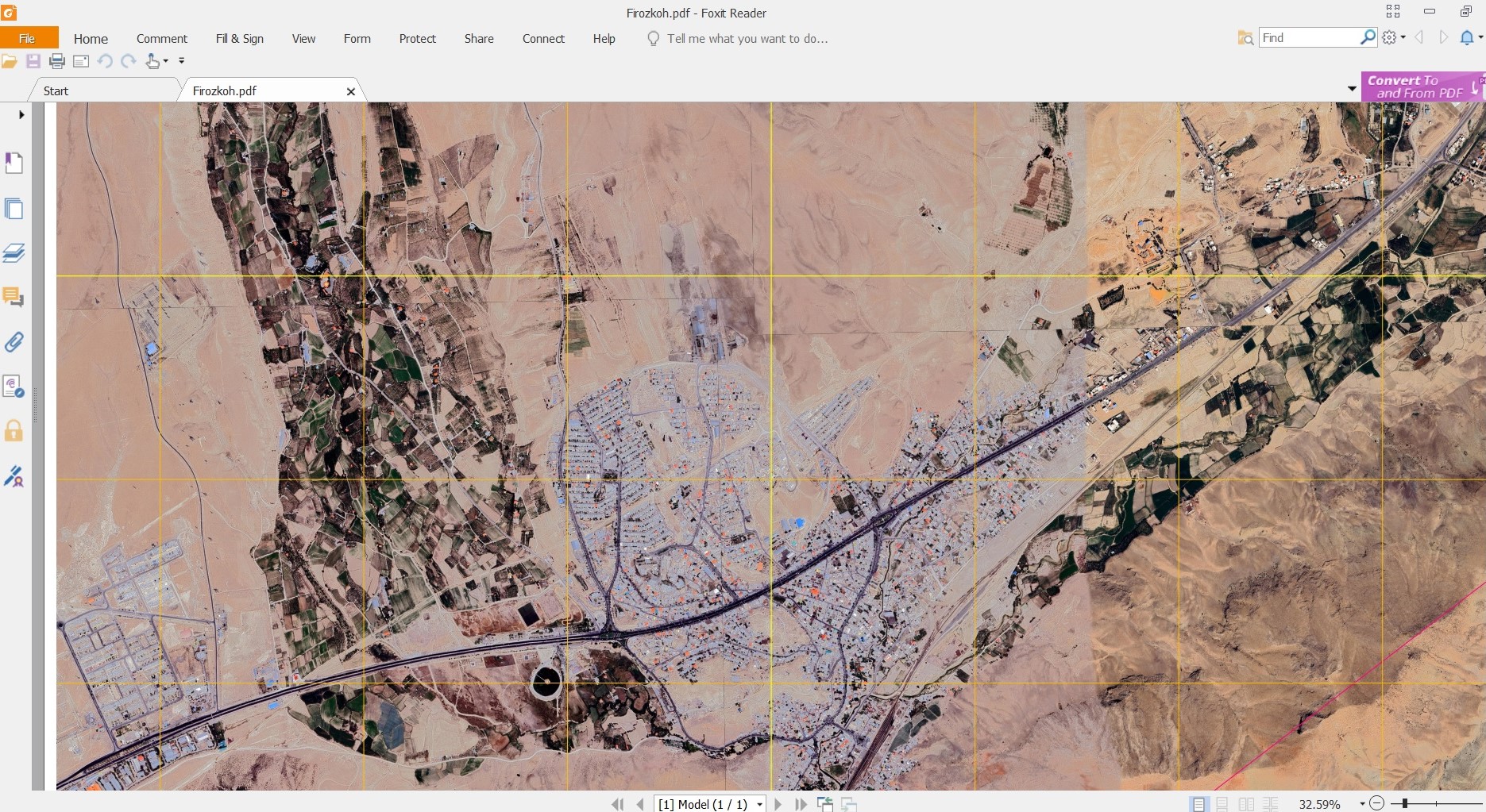Image resolution: width=1486 pixels, height=812 pixels.
Task: Switch to the Start tab
Action: tap(56, 90)
